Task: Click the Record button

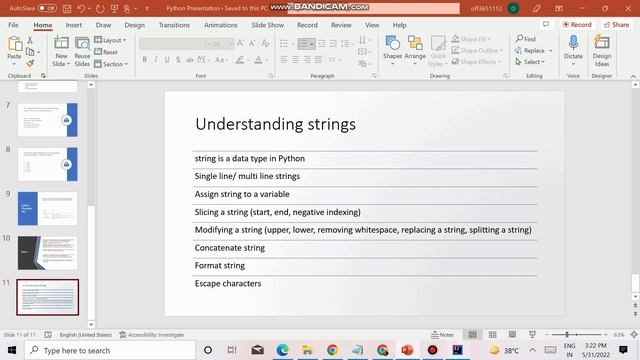Action: pos(577,24)
